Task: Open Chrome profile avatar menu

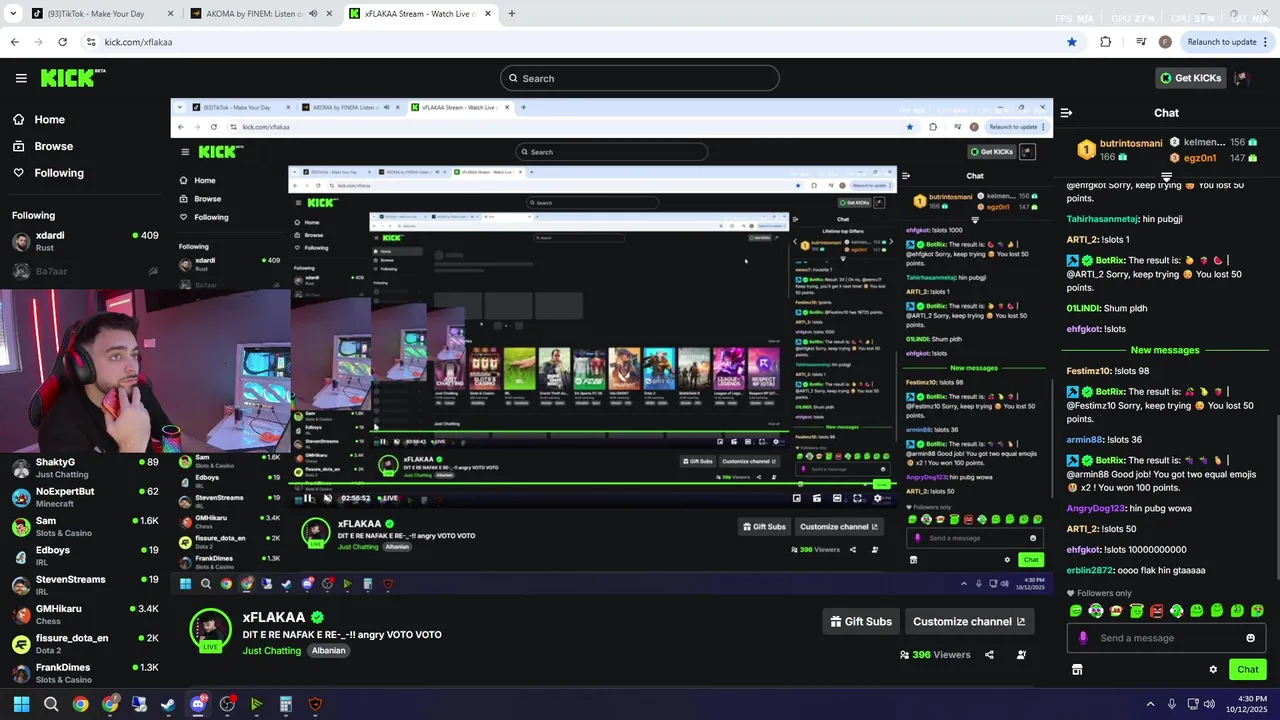Action: click(x=1165, y=42)
